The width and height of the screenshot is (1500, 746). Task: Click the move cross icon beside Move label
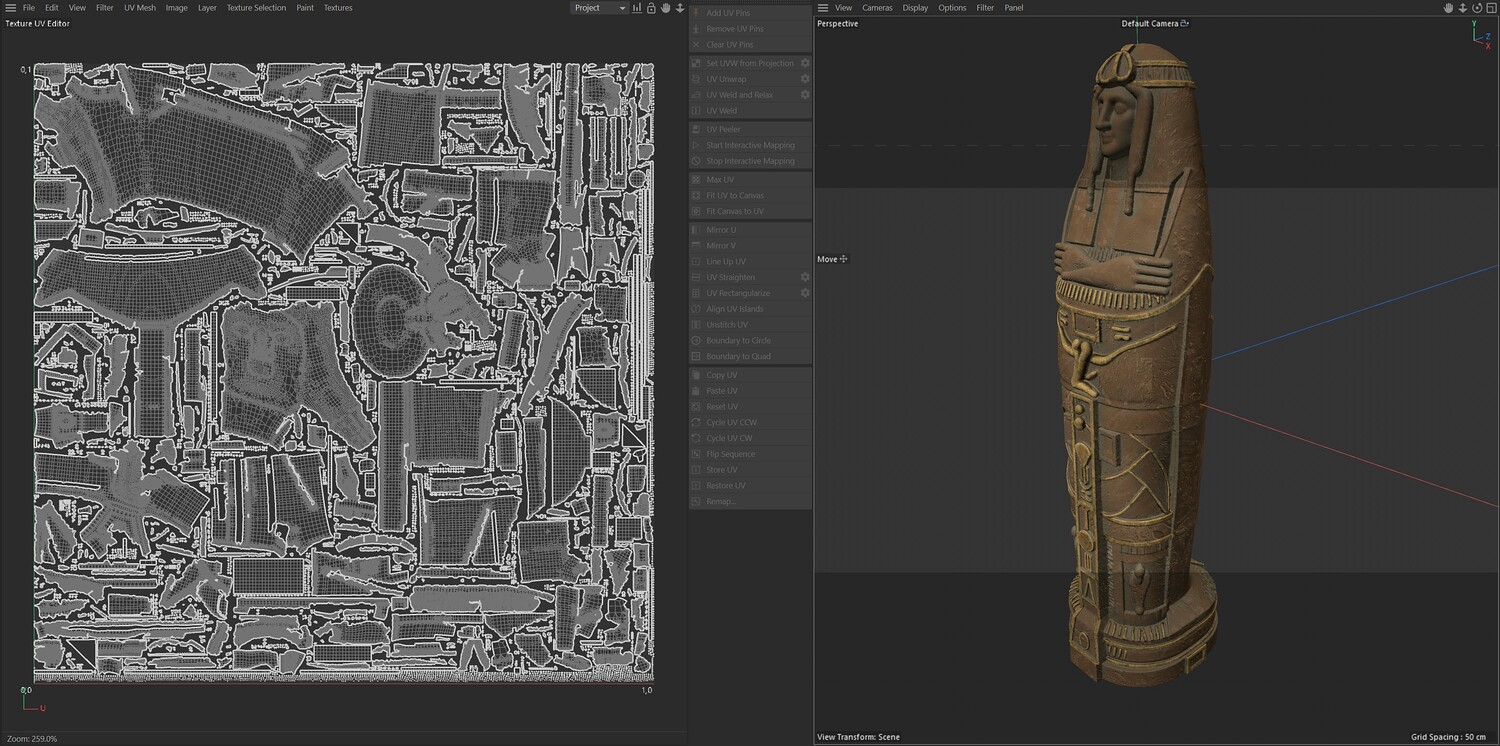(844, 259)
